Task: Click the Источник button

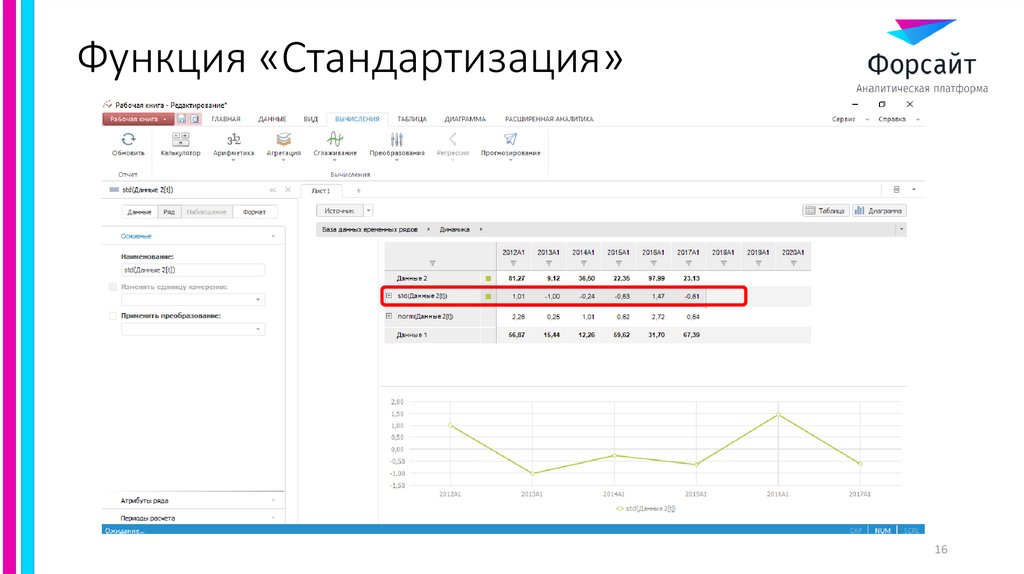Action: pos(340,211)
